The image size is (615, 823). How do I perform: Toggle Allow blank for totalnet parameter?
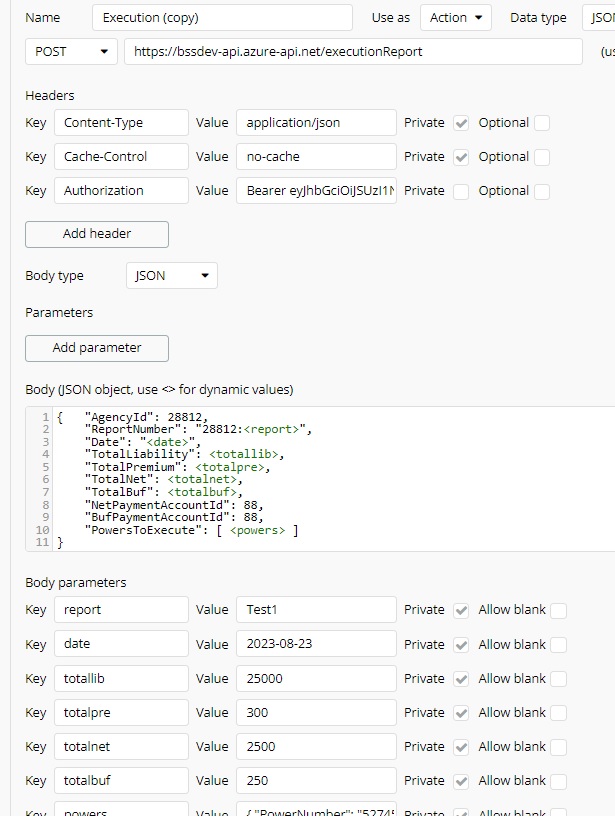coord(558,747)
